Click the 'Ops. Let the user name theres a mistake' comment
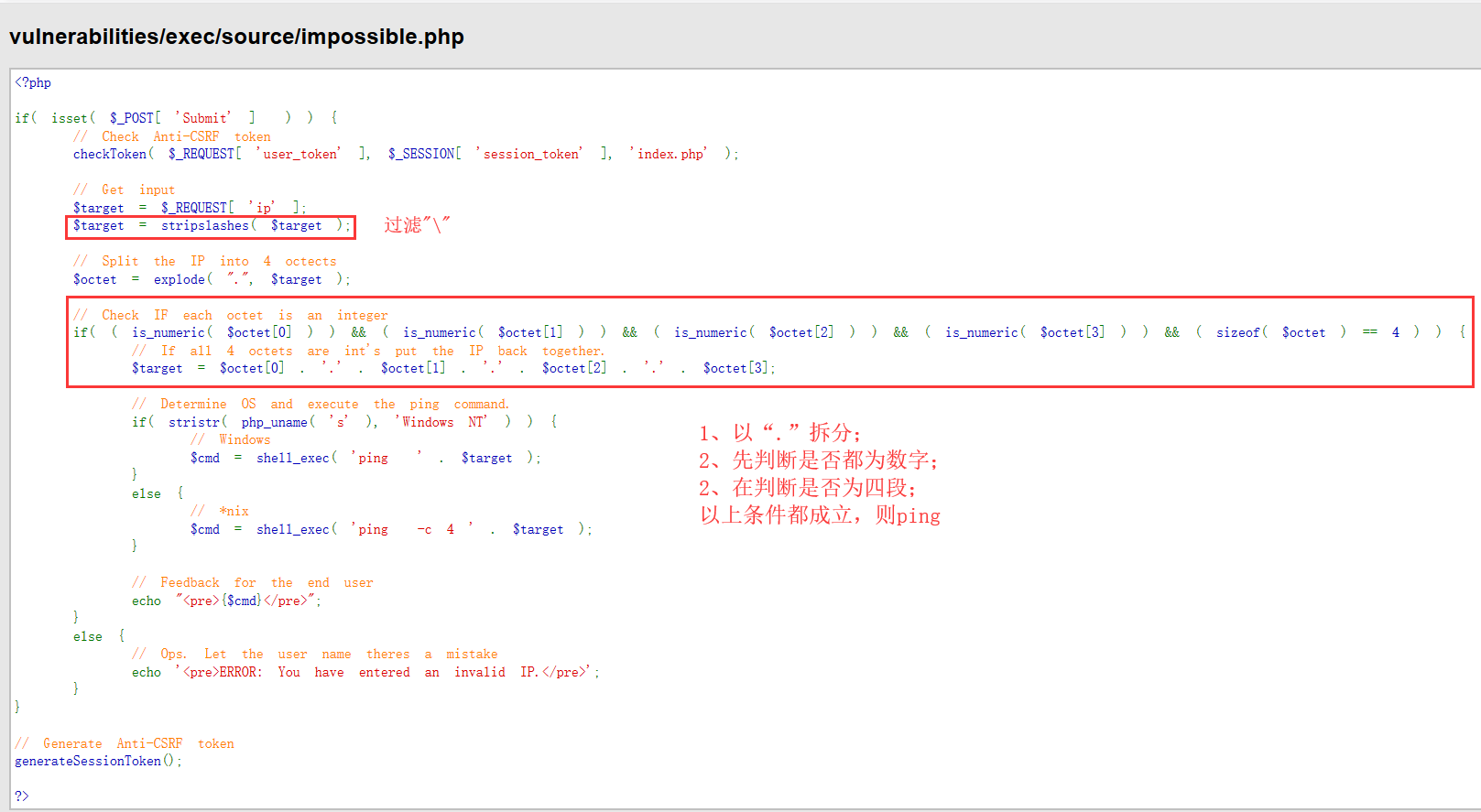Screen dimensions: 1481x812 [315, 654]
